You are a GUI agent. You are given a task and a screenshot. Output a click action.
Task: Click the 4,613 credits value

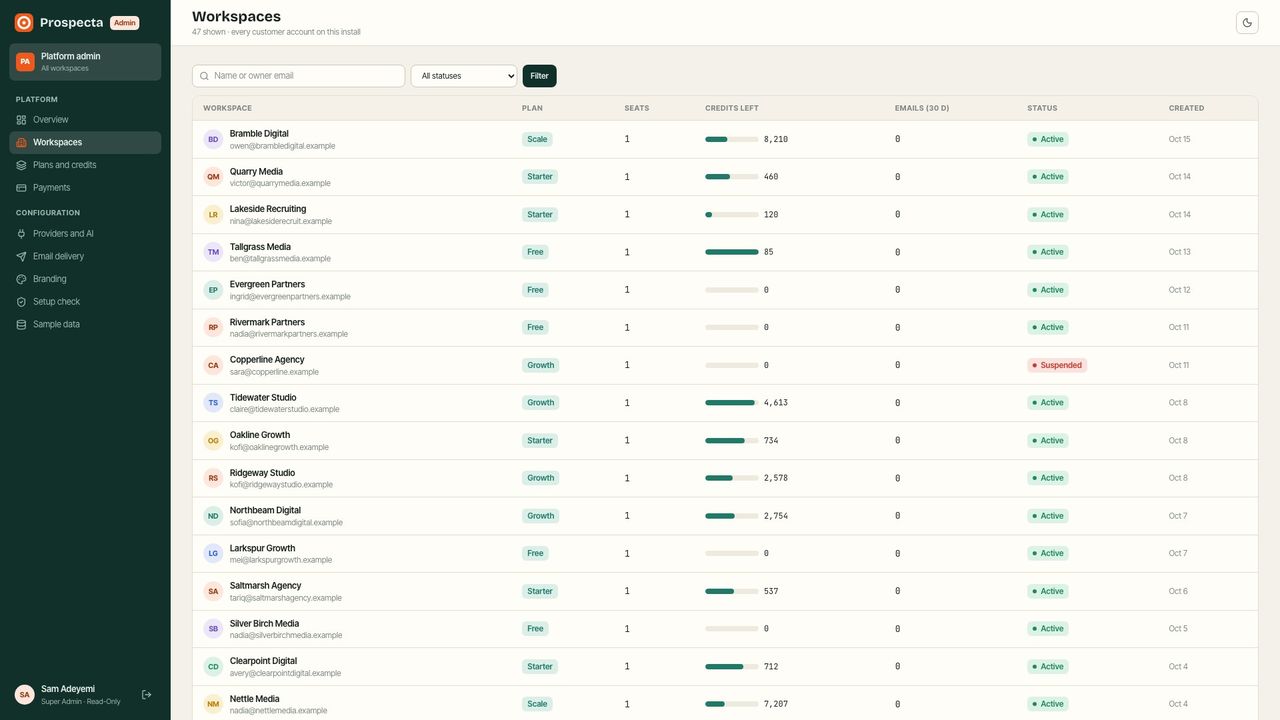point(776,403)
